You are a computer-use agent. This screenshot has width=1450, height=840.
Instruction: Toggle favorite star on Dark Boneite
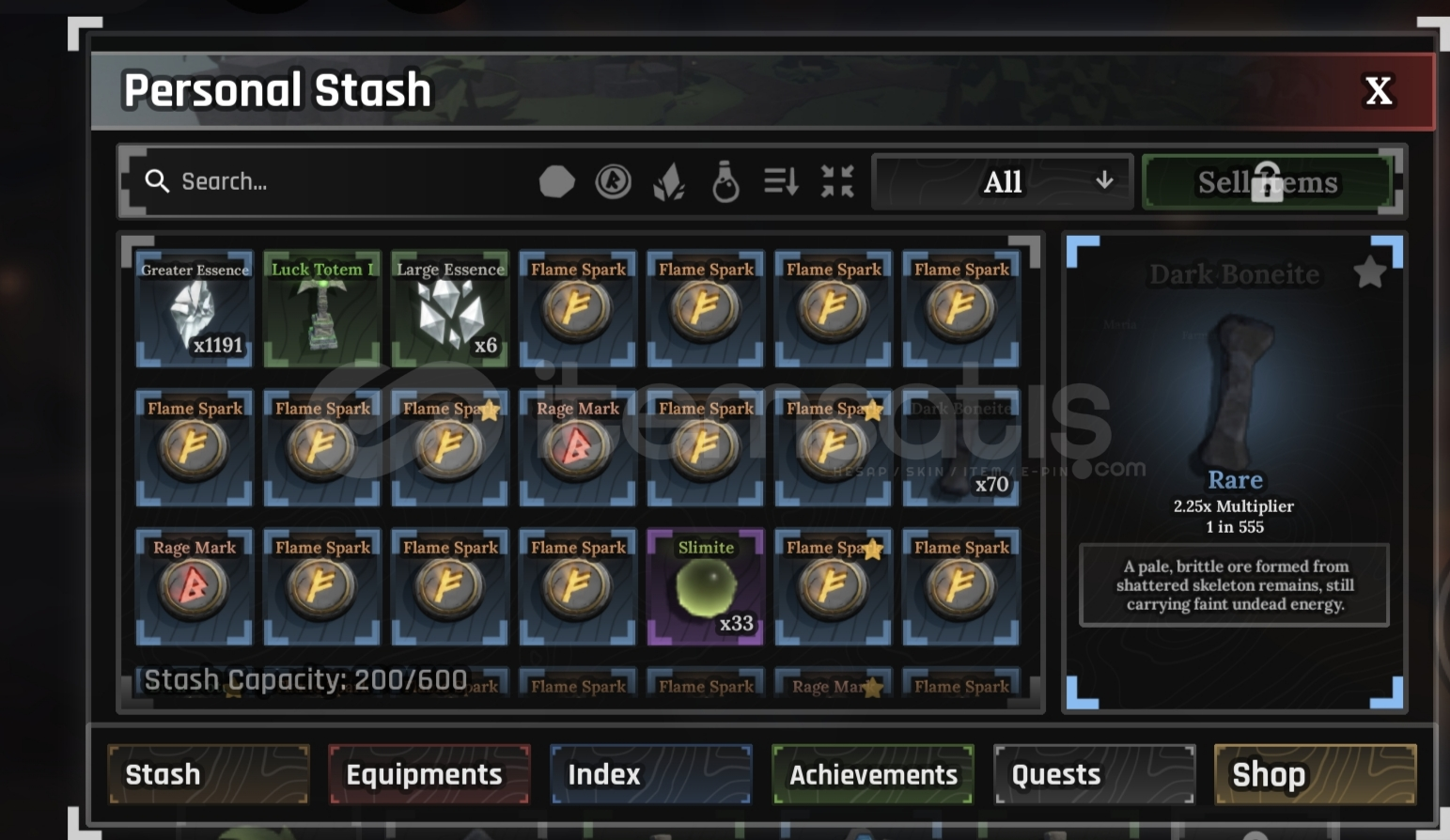(1370, 272)
